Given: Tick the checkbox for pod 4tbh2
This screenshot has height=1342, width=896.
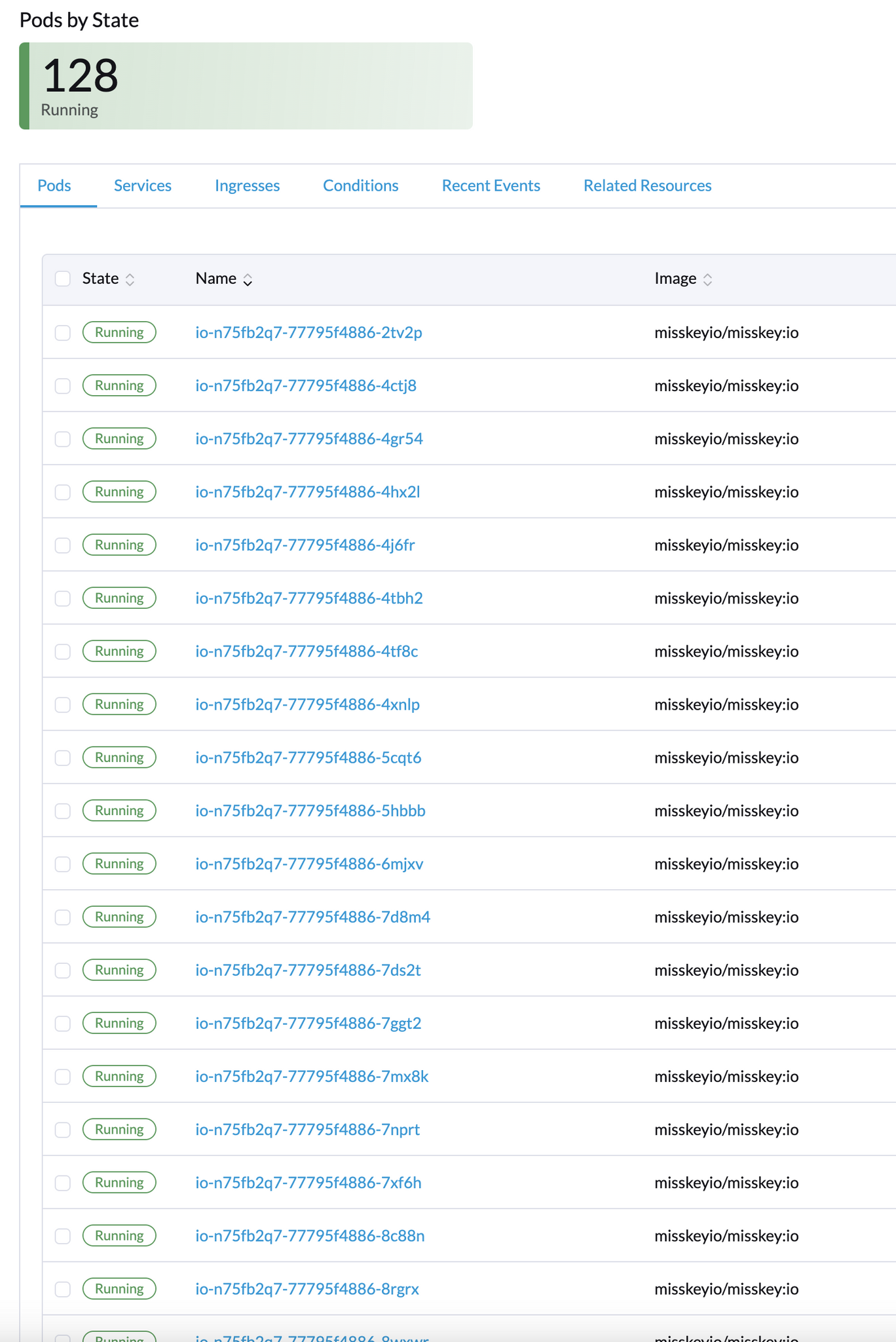Looking at the screenshot, I should click(x=63, y=598).
